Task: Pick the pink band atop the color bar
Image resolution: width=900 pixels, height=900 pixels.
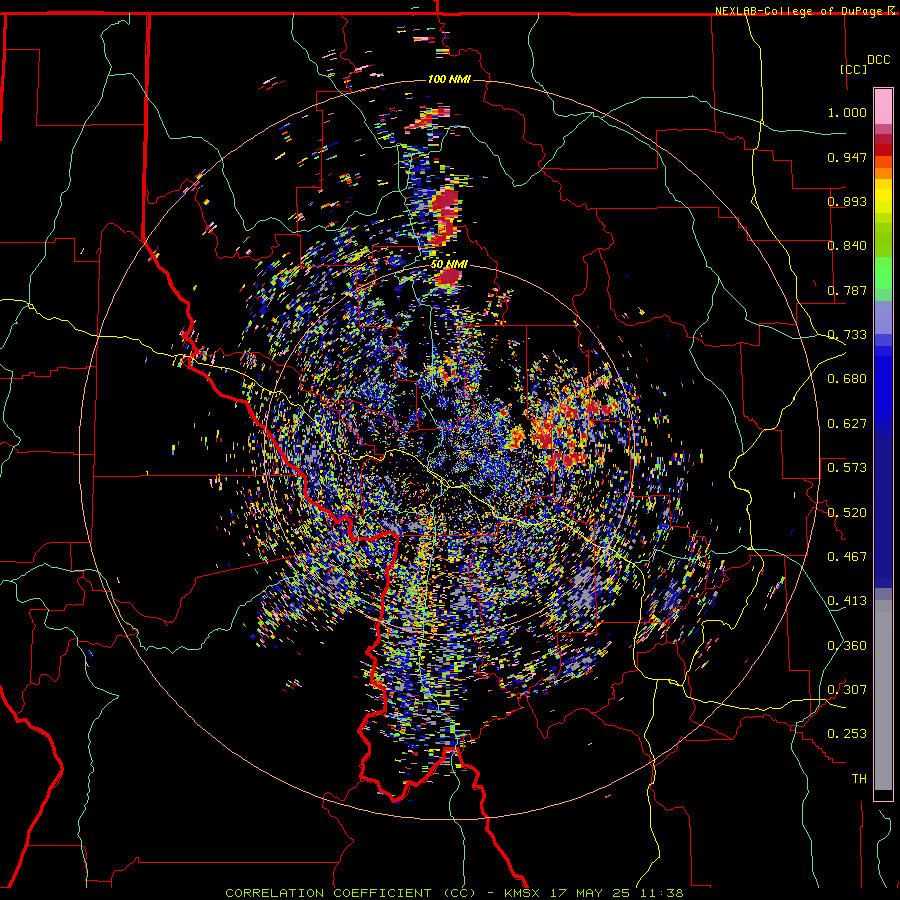Action: (x=883, y=107)
